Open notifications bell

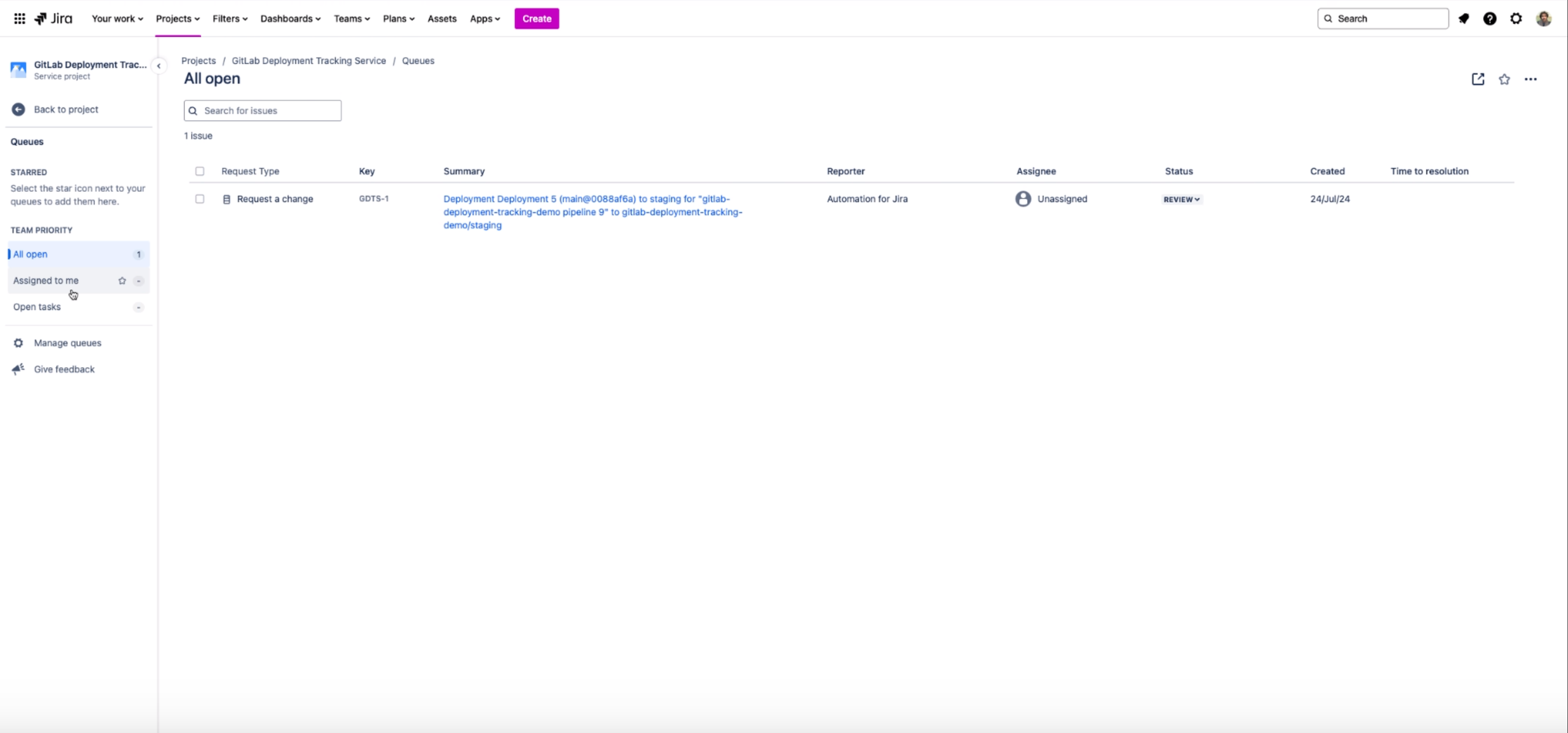pyautogui.click(x=1464, y=18)
